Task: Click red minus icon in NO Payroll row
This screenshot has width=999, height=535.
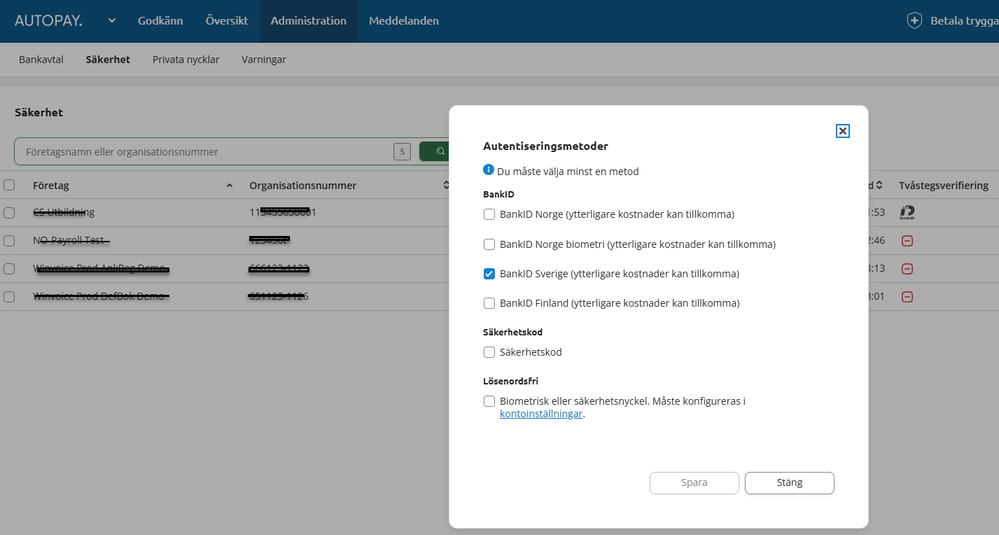Action: click(907, 241)
